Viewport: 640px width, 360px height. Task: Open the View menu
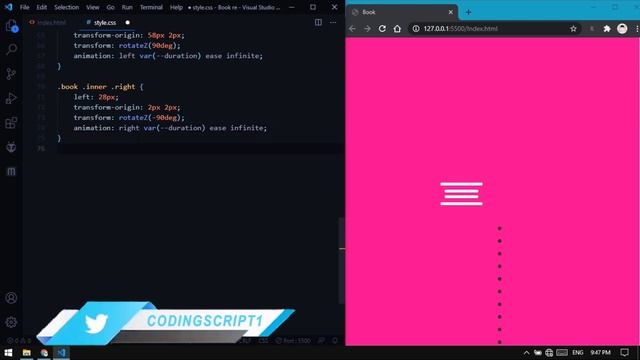[x=93, y=7]
